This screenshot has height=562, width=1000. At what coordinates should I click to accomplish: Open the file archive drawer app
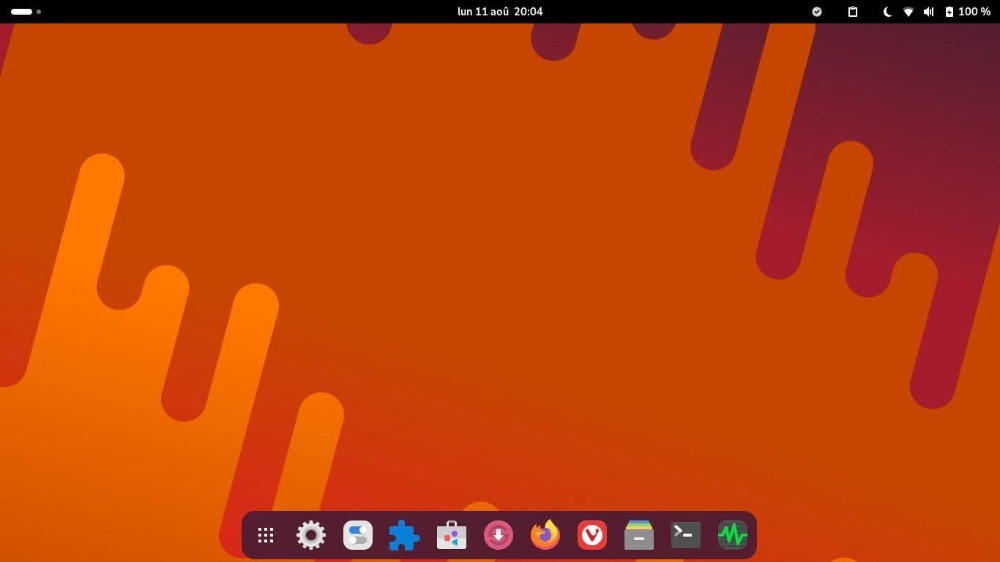pos(639,535)
